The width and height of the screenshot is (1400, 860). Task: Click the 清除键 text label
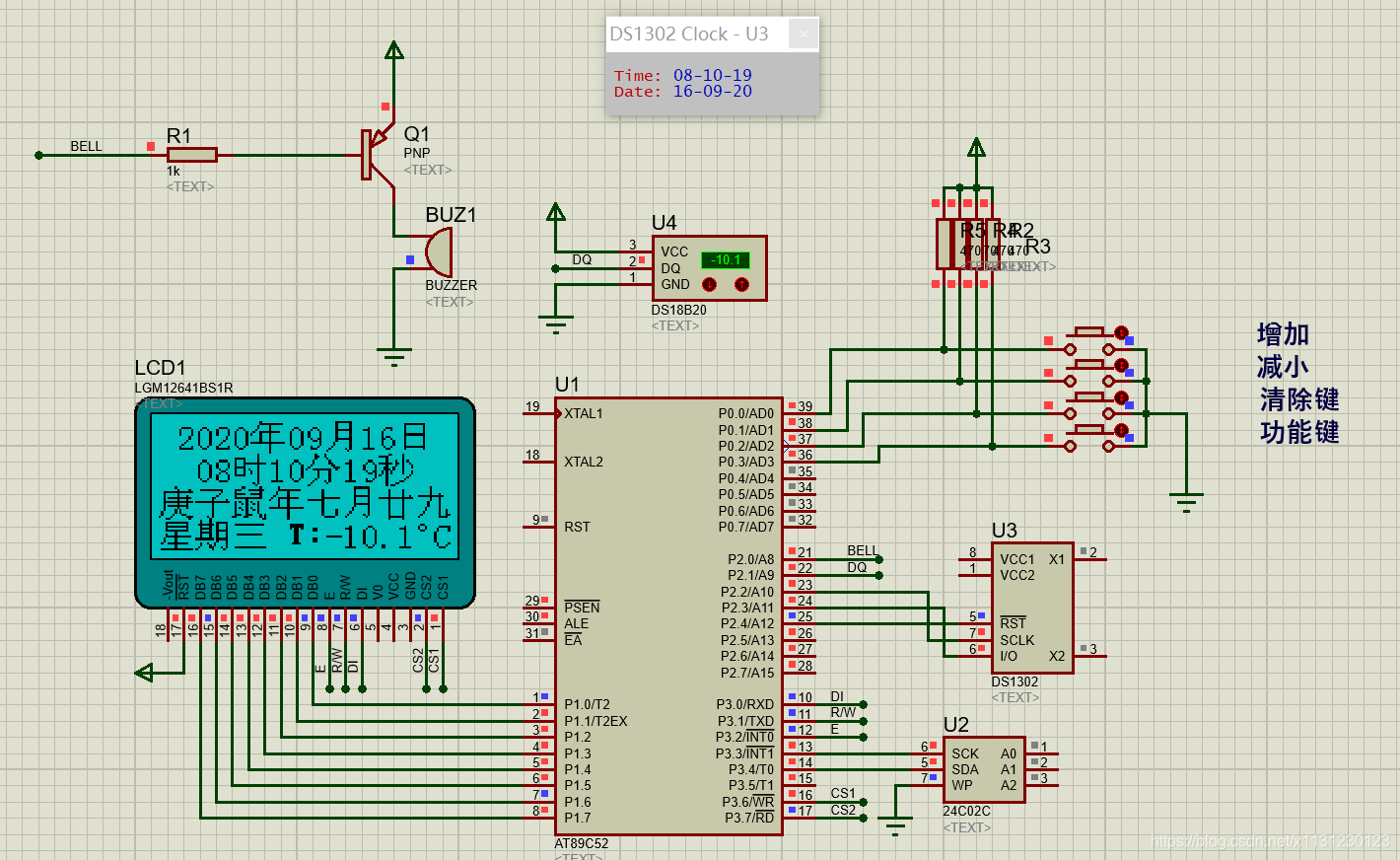click(x=1298, y=399)
